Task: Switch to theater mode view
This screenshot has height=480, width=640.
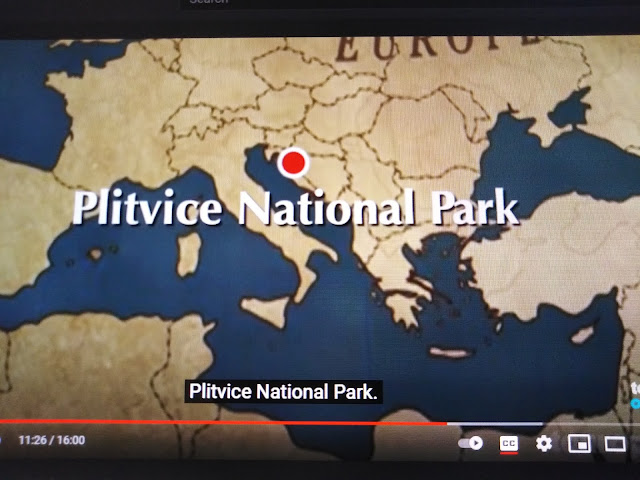Action: click(615, 444)
